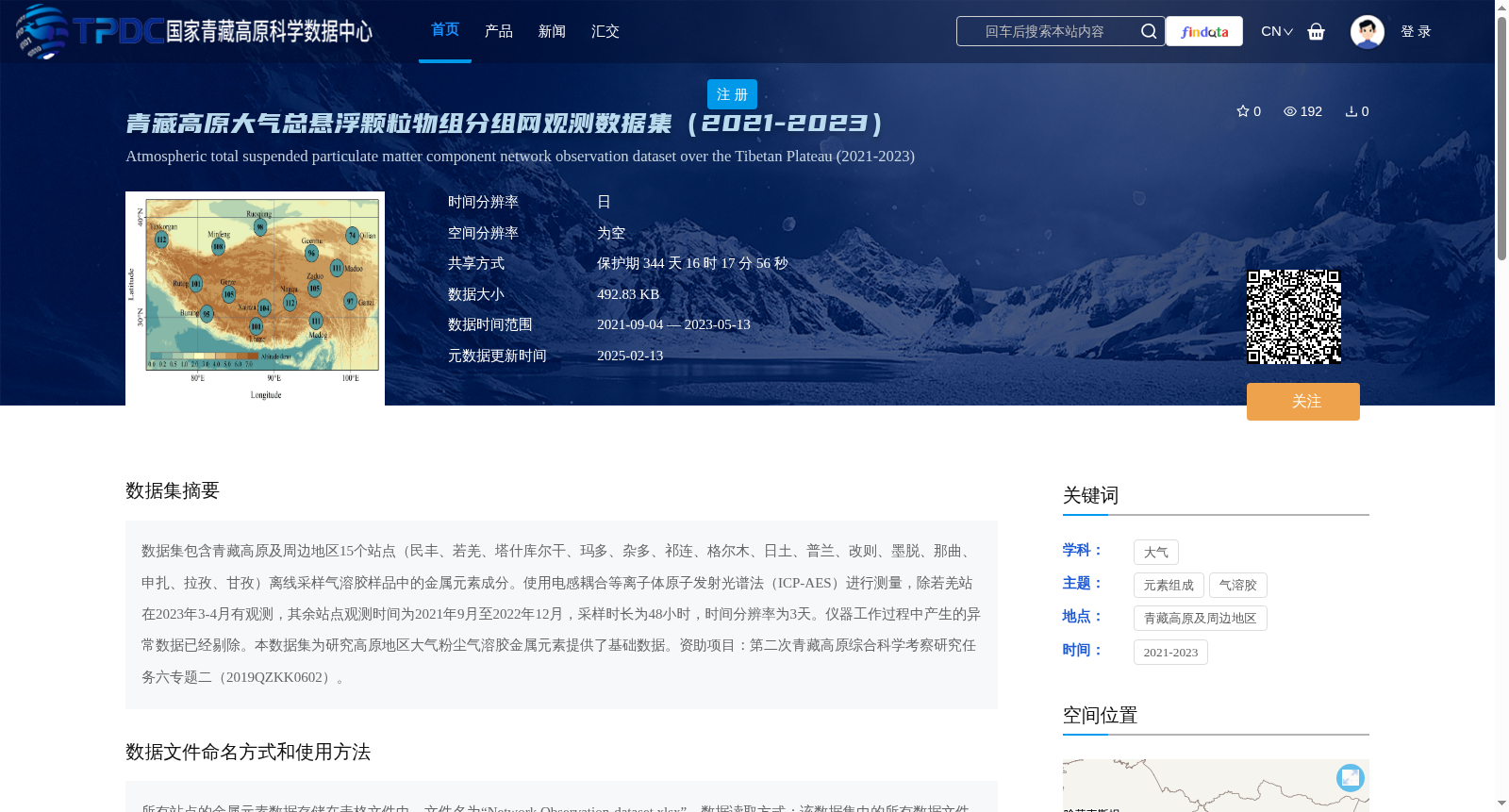Viewport: 1509px width, 812px height.
Task: Expand the CN language dropdown
Action: point(1277,31)
